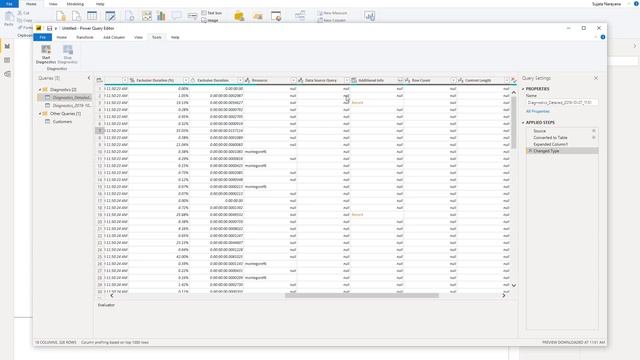Switch to Model view in Power BI sidebar
The image size is (640, 360).
pyautogui.click(x=7, y=74)
